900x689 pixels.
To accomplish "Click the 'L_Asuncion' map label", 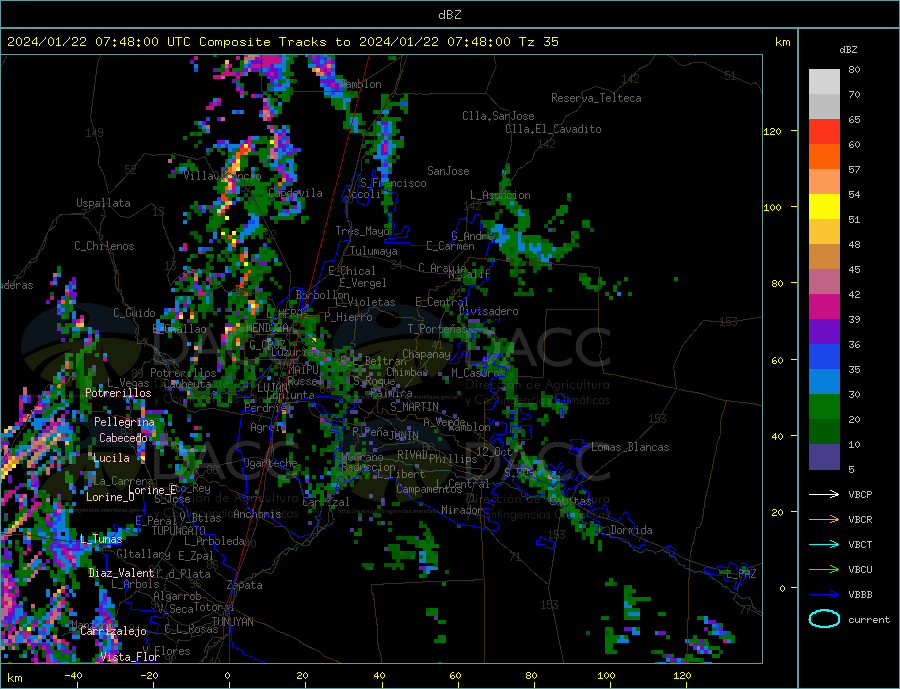I will [500, 195].
